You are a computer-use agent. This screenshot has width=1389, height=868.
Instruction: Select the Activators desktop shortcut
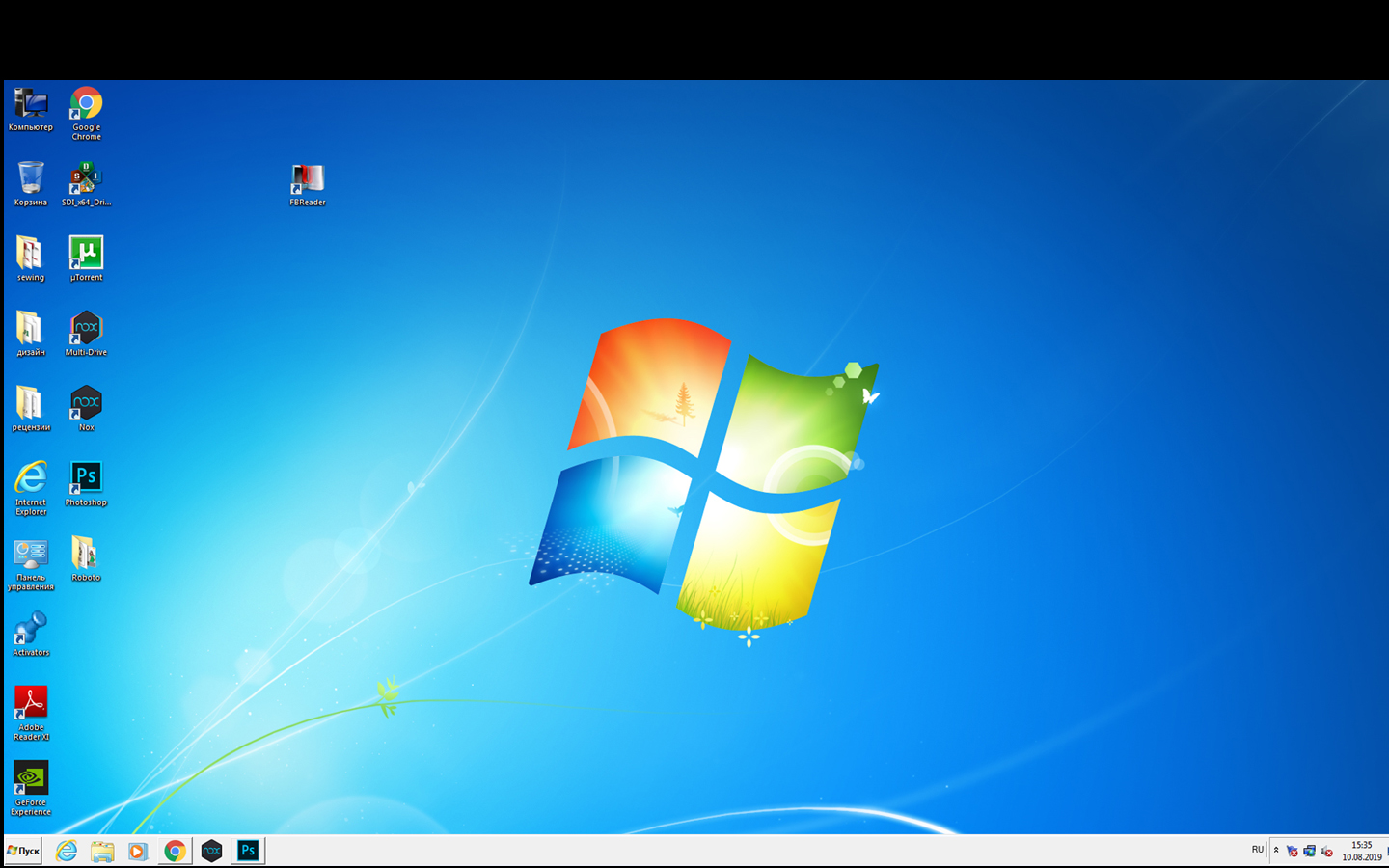(31, 635)
